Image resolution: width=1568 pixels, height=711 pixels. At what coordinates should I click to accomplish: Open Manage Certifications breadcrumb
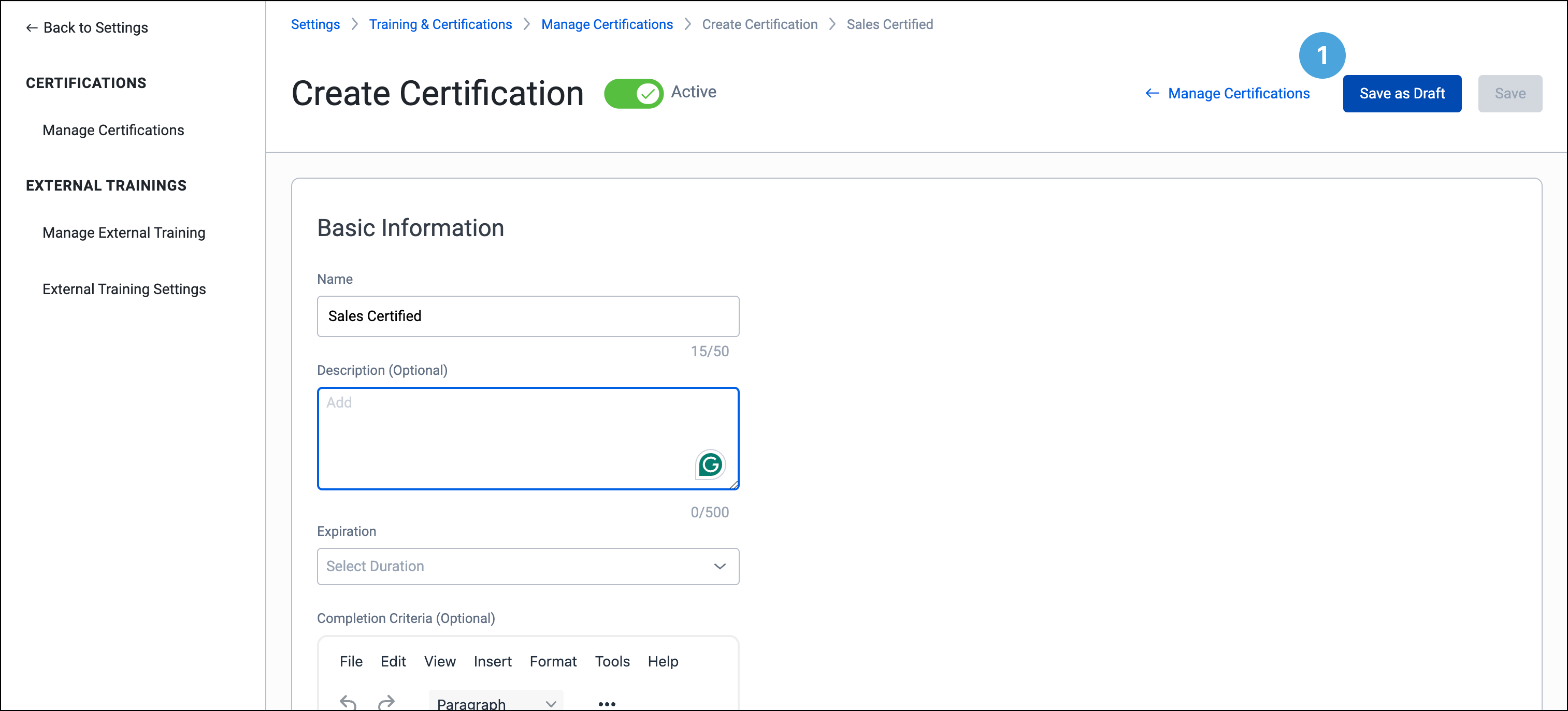(607, 24)
